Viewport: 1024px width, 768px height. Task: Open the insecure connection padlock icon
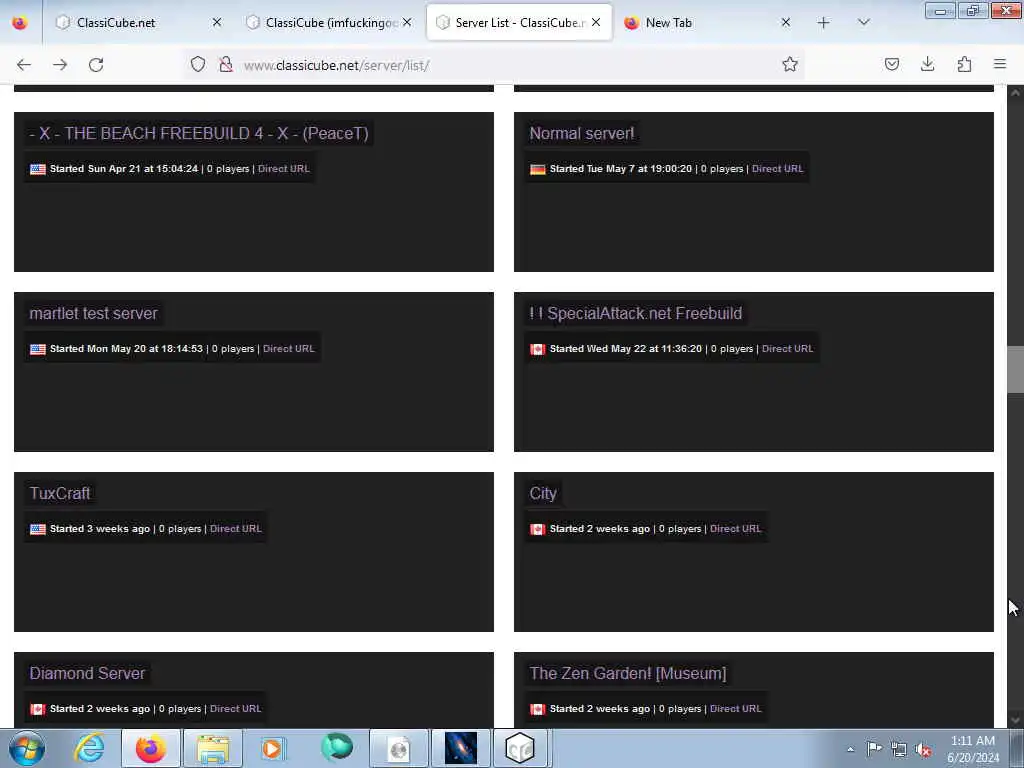click(226, 64)
